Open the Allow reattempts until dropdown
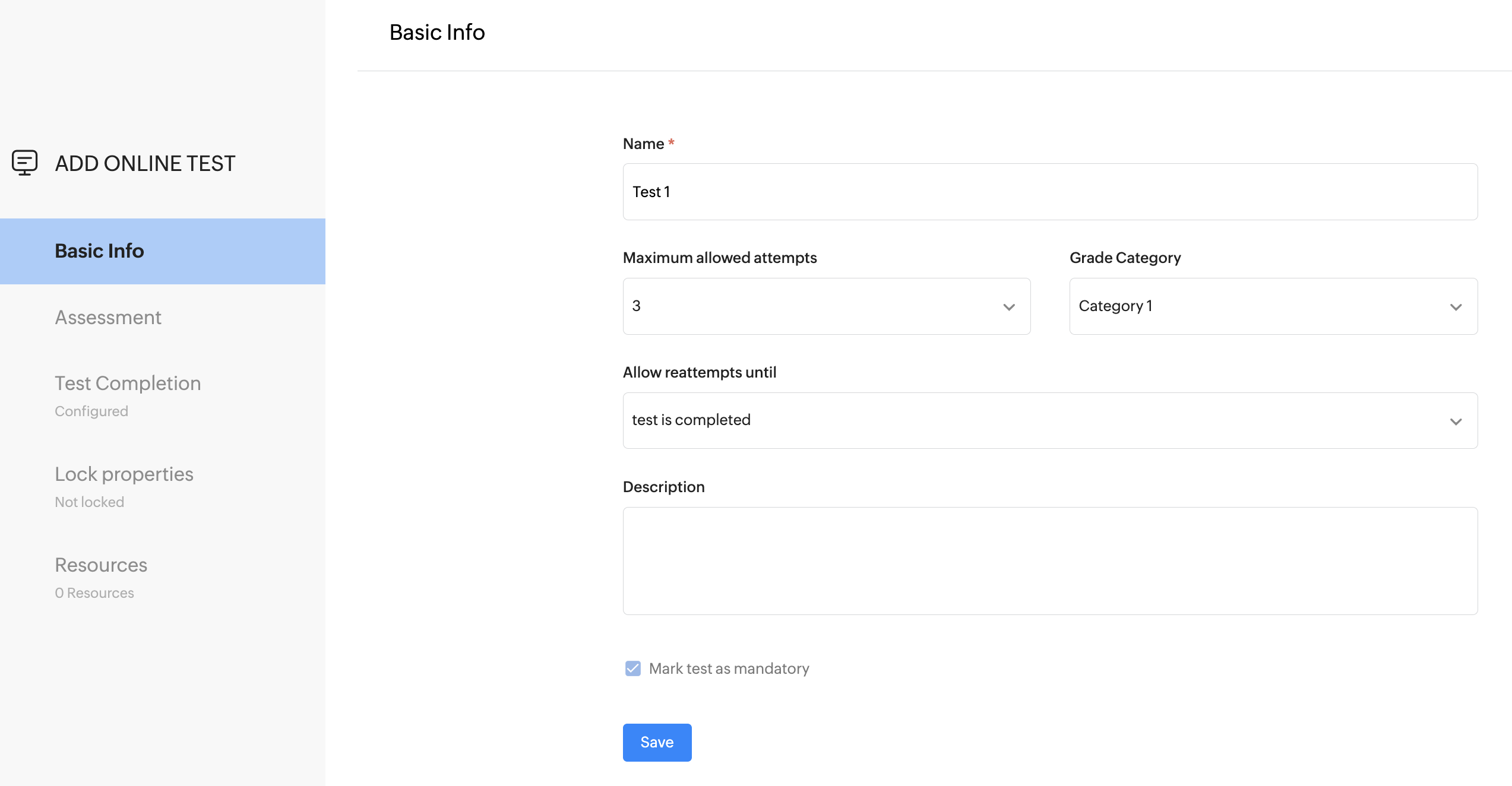This screenshot has height=786, width=1512. click(x=1050, y=420)
